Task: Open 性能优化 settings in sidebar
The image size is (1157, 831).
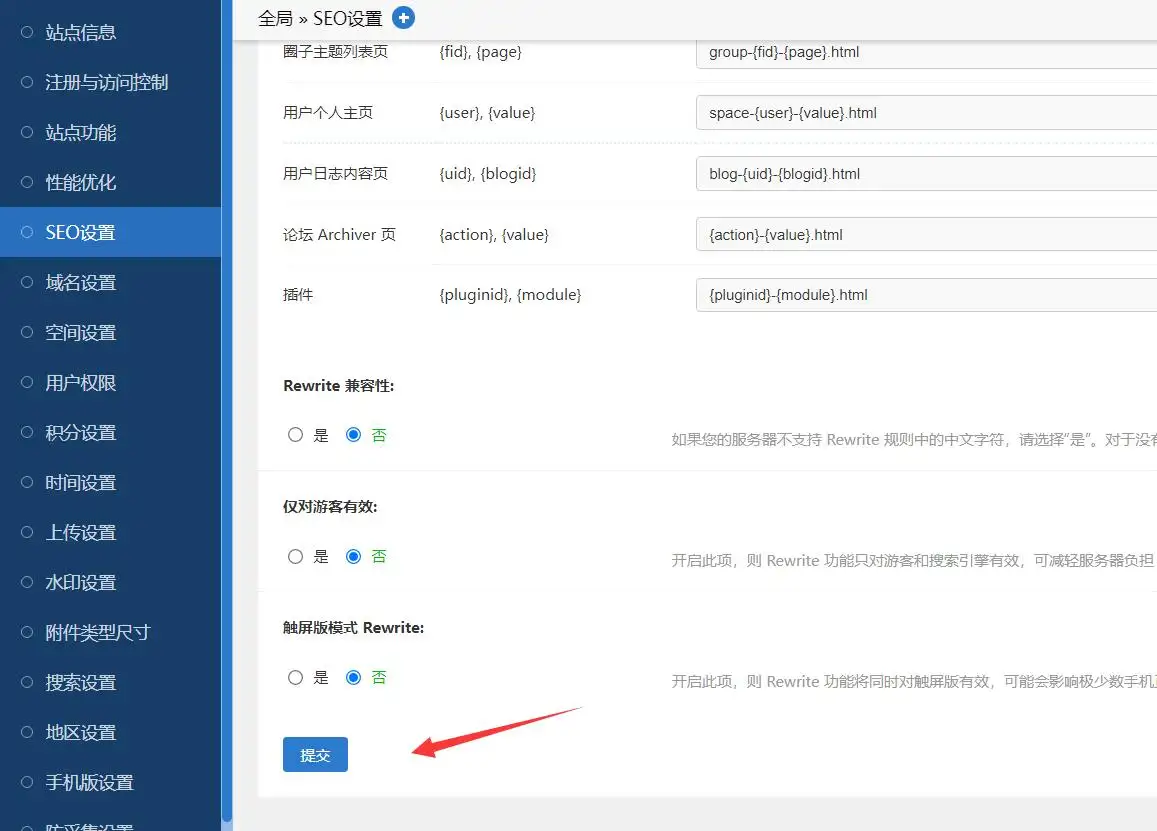Action: pyautogui.click(x=81, y=182)
